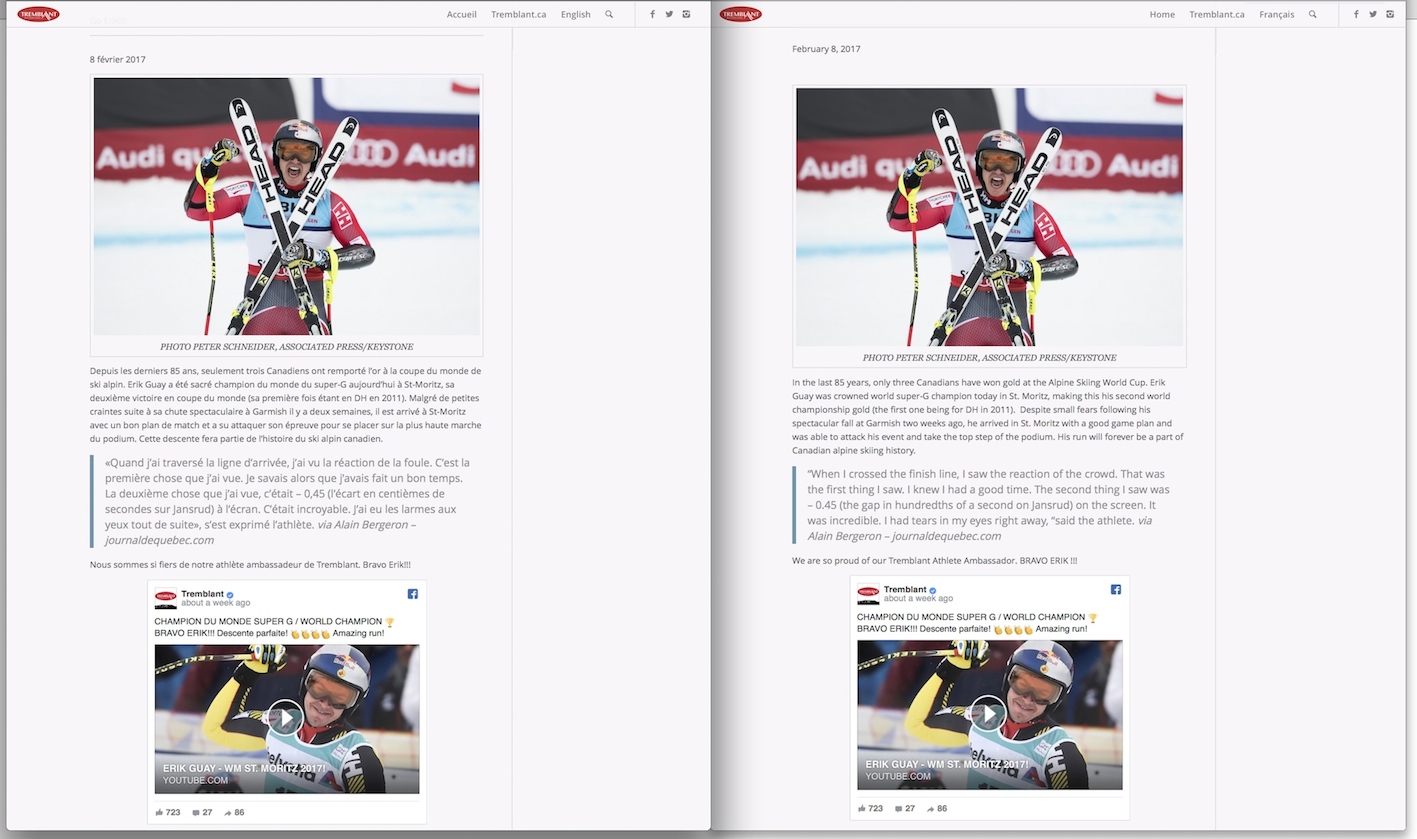Click Twitter icon in French page header

point(669,15)
